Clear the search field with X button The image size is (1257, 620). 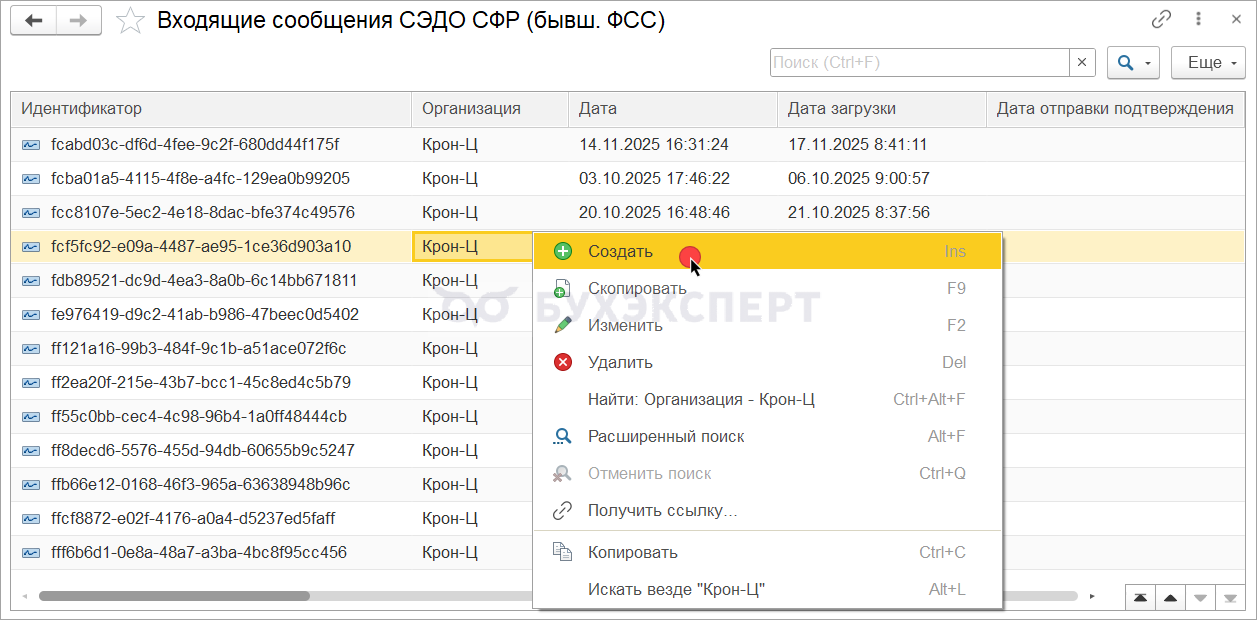[x=1082, y=63]
